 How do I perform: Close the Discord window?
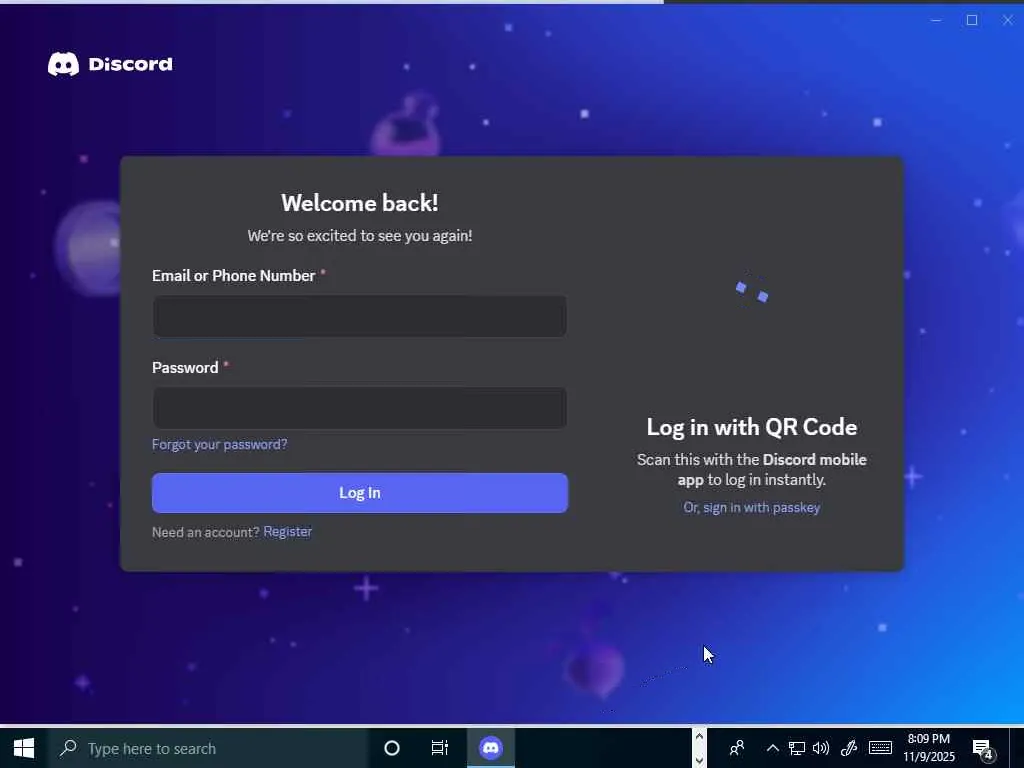click(1007, 20)
